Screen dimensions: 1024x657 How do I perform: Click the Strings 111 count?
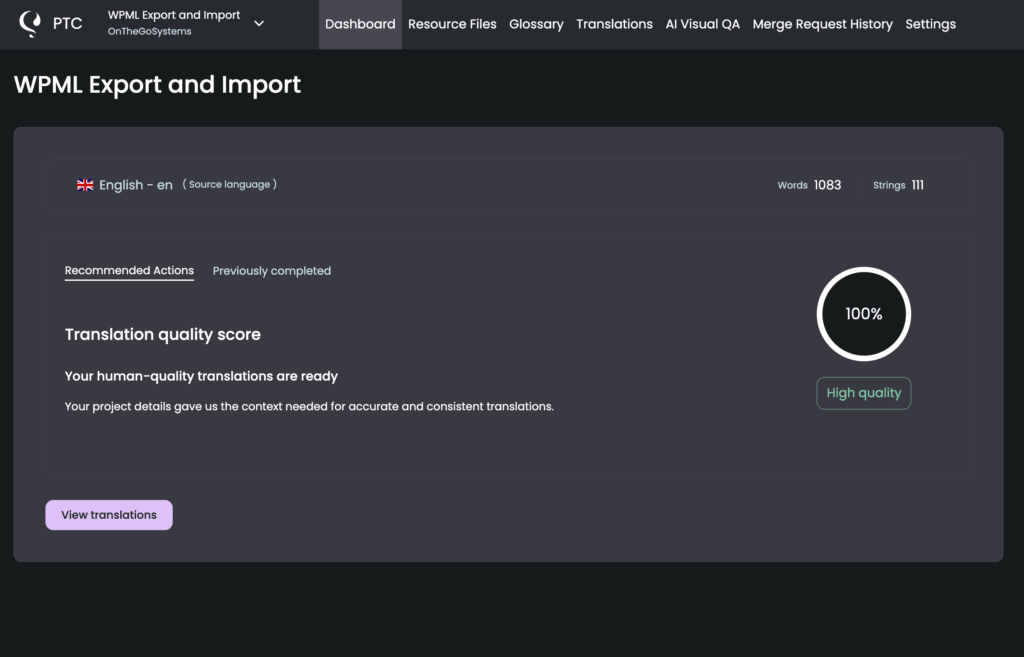pos(898,185)
